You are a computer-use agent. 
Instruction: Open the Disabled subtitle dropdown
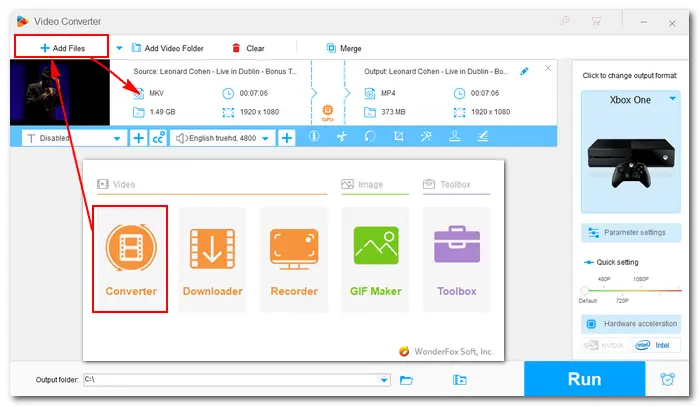point(74,138)
